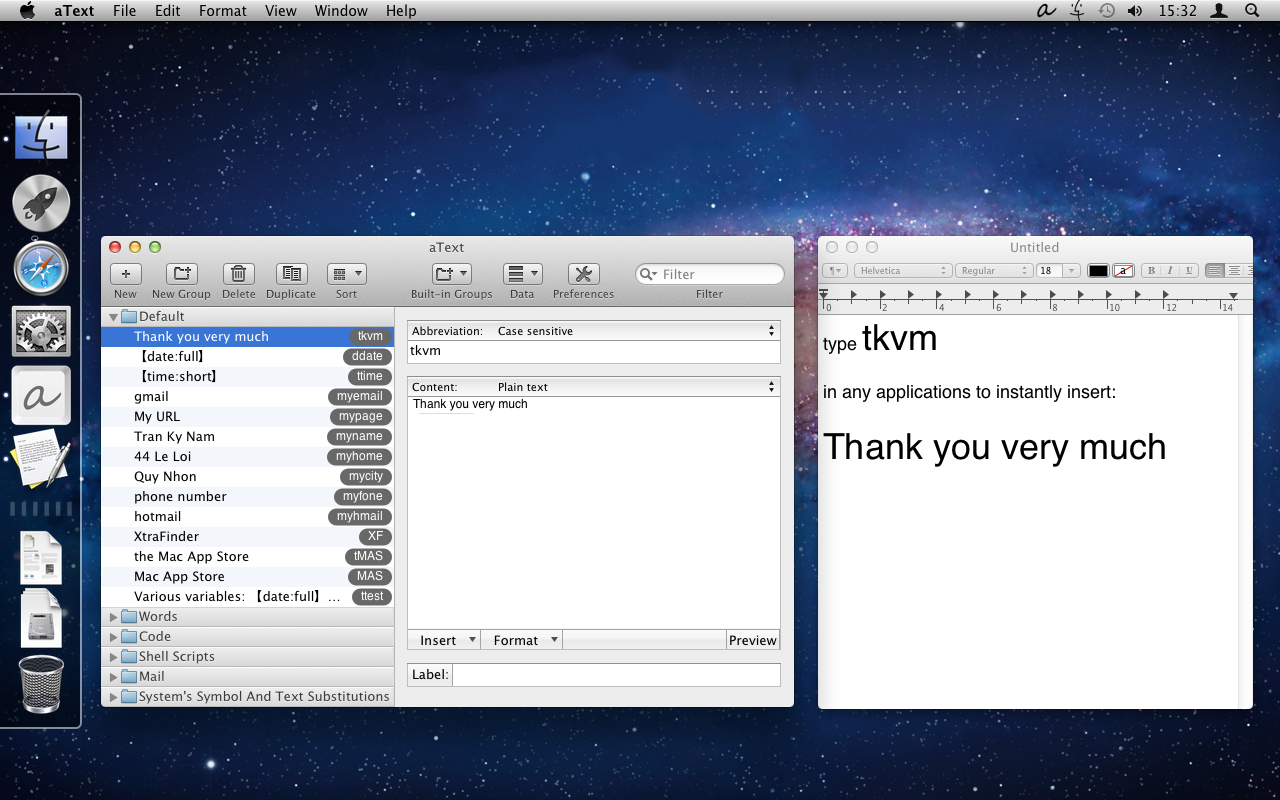Image resolution: width=1280 pixels, height=800 pixels.
Task: Click the aText icon in the menu bar
Action: (x=1046, y=11)
